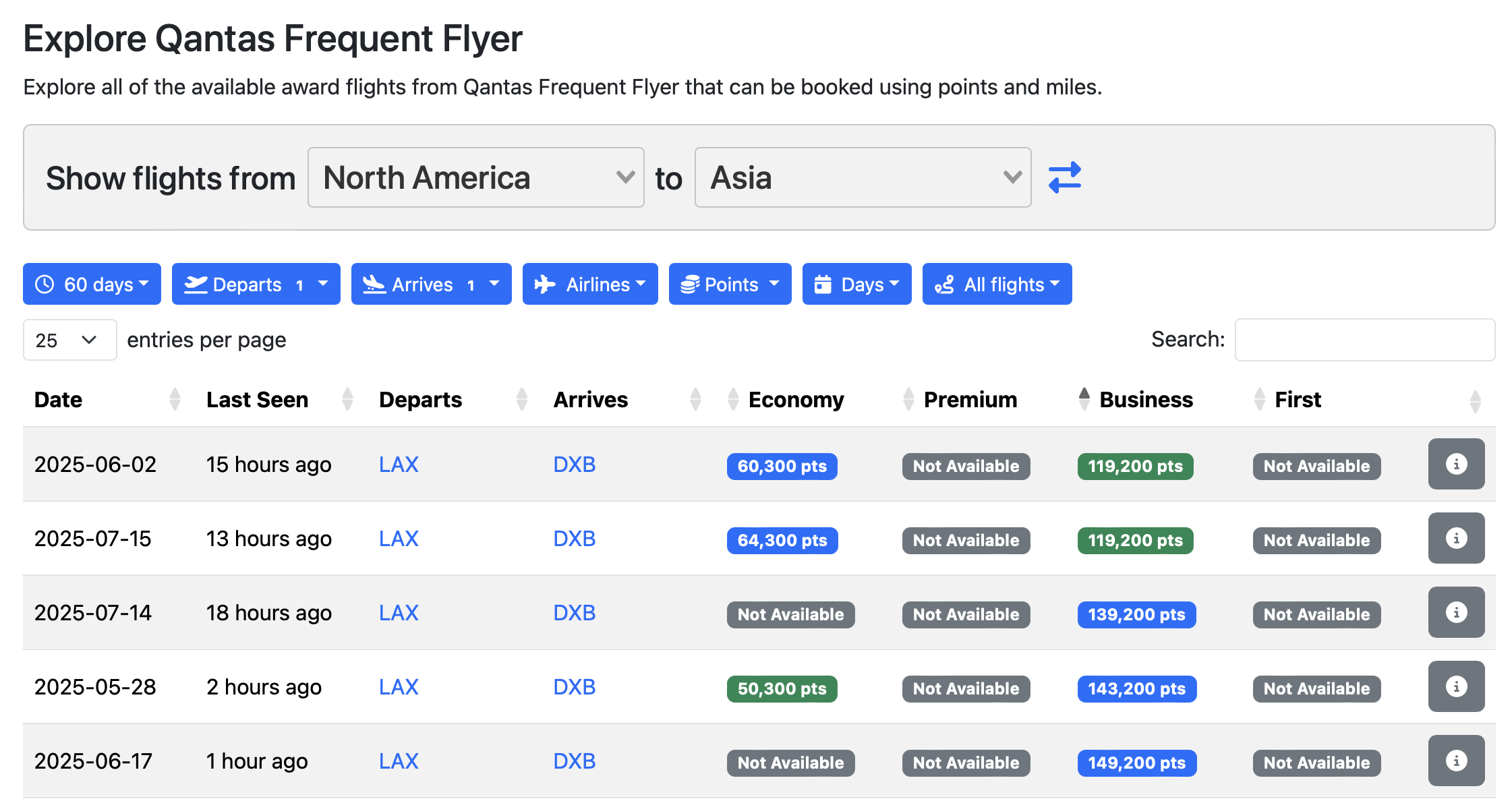Click DXB link for 2025-07-15
Image resolution: width=1512 pixels, height=801 pixels.
coord(574,539)
